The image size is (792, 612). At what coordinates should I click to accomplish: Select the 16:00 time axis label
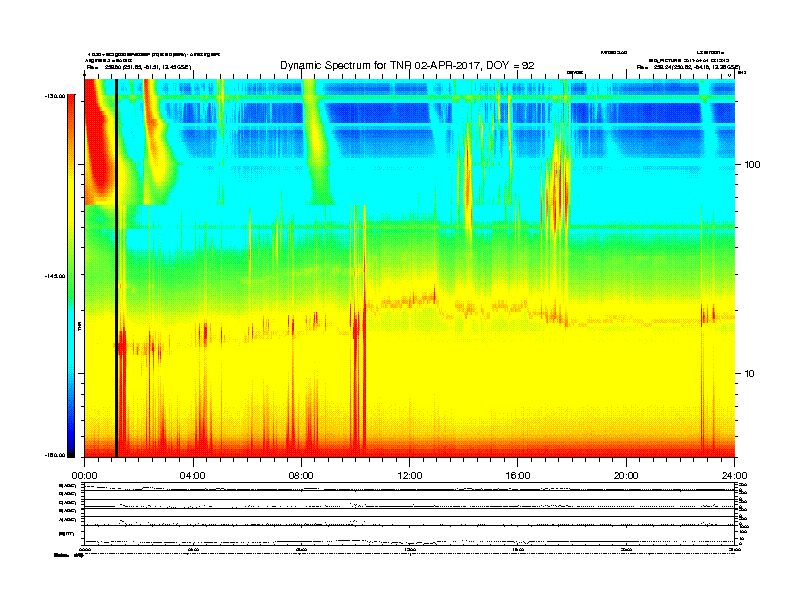point(518,476)
